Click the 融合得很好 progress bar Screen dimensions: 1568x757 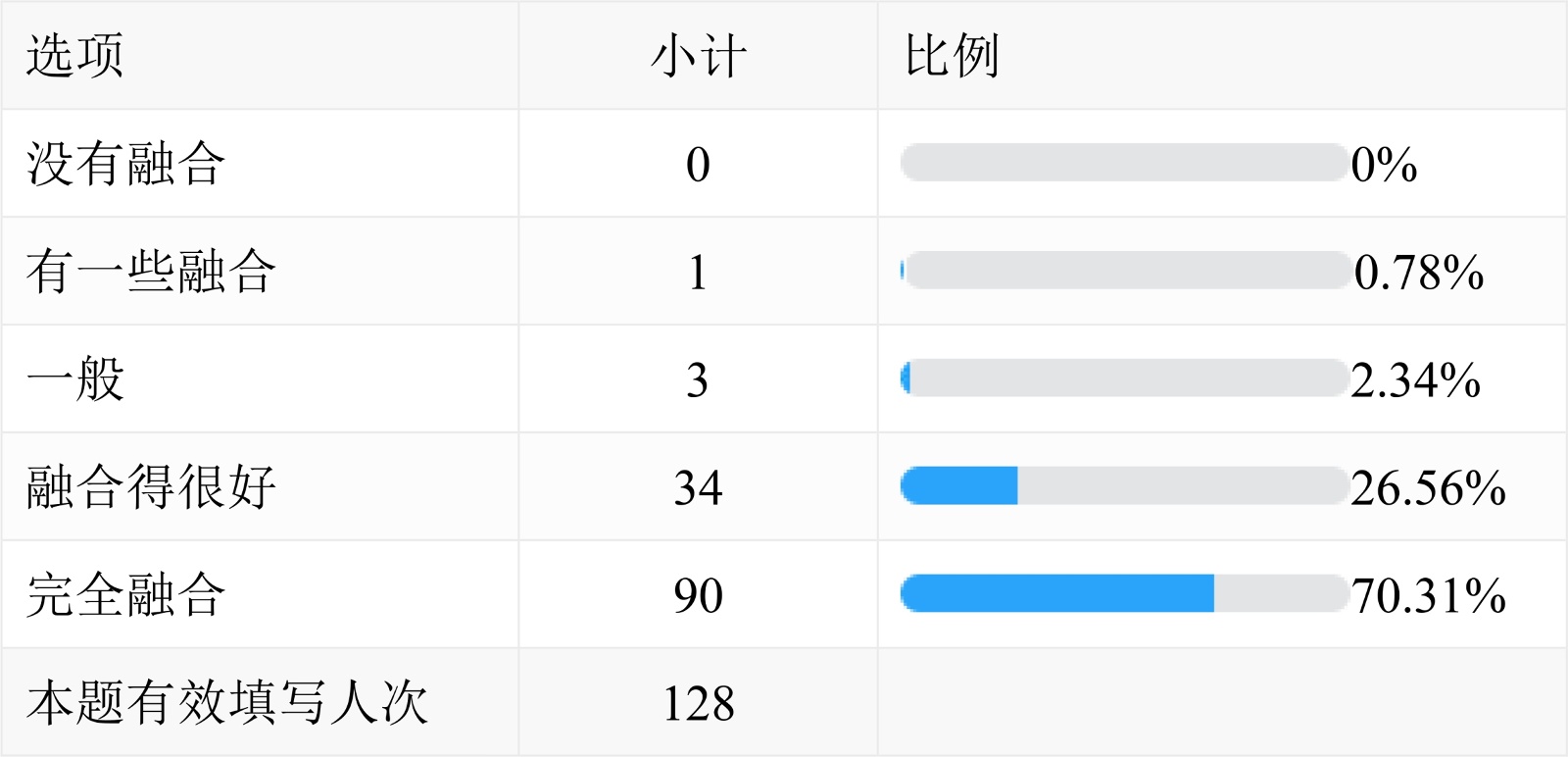click(x=1123, y=486)
